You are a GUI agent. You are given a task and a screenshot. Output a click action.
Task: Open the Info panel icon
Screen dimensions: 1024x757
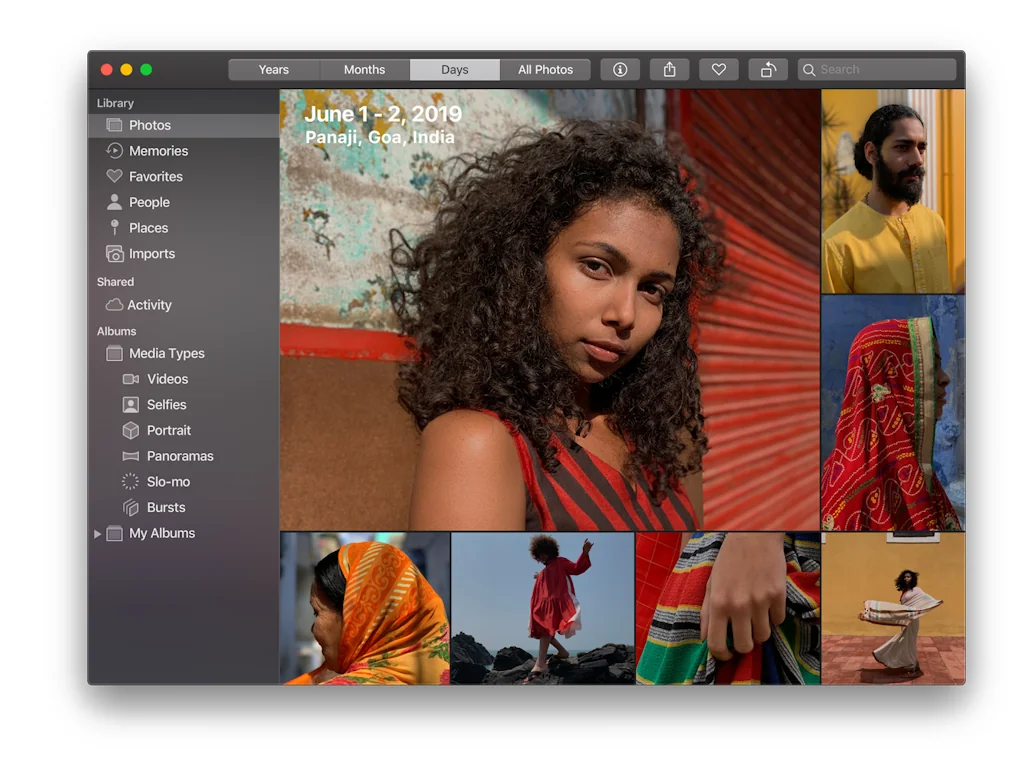tap(620, 69)
